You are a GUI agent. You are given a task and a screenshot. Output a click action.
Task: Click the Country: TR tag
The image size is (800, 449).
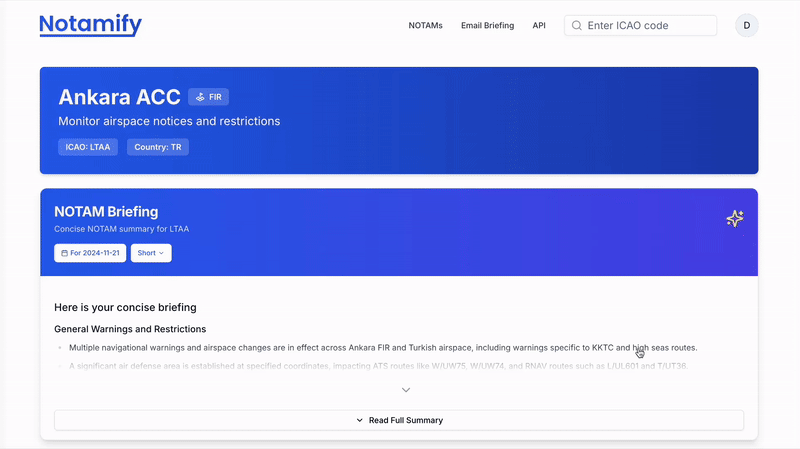(x=158, y=147)
